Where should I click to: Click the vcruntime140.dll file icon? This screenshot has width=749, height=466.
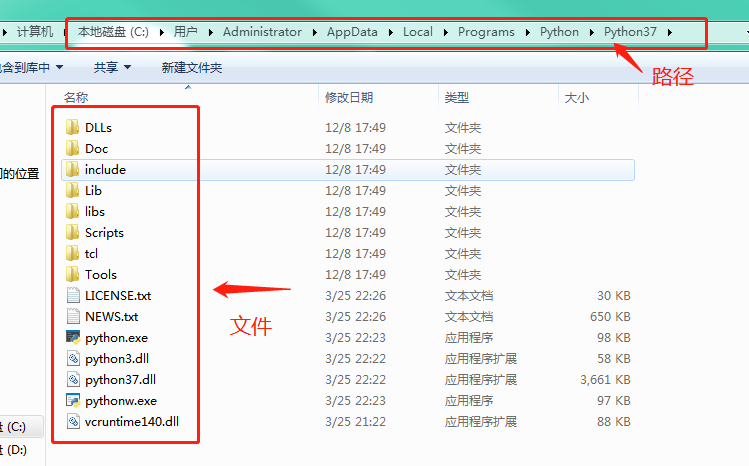click(x=73, y=422)
